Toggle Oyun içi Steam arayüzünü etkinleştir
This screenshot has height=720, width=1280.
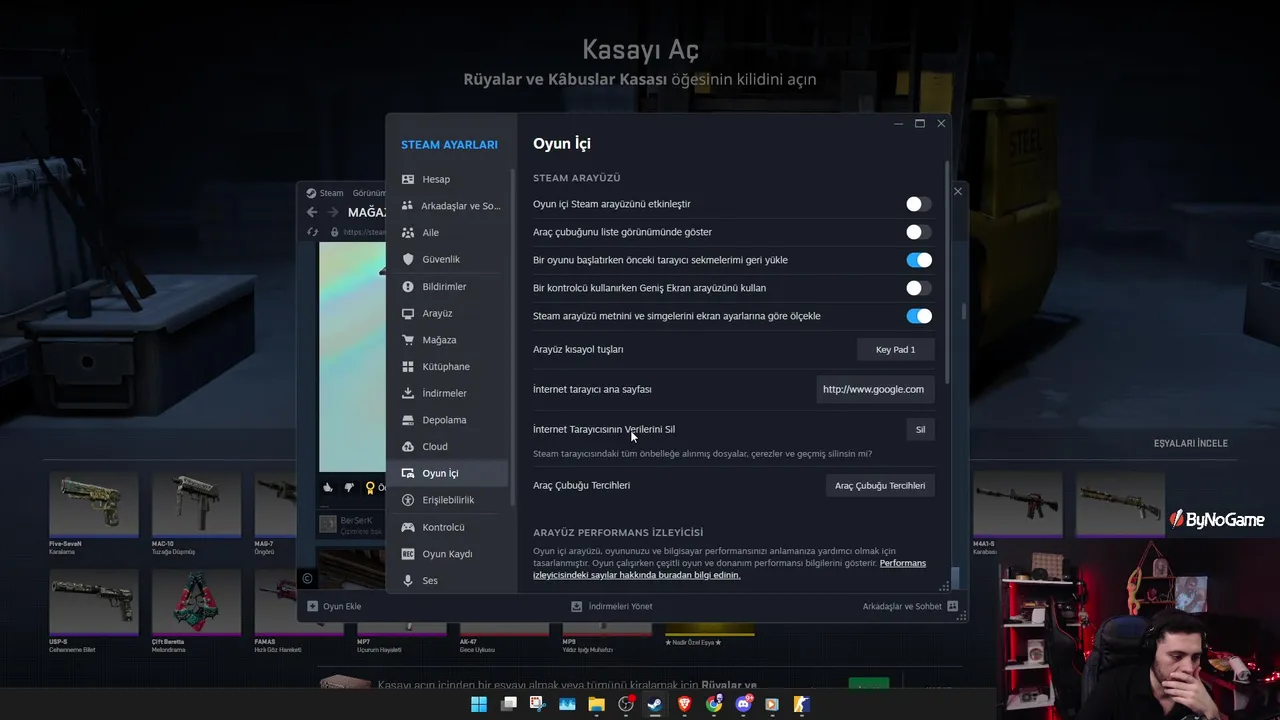(x=918, y=204)
